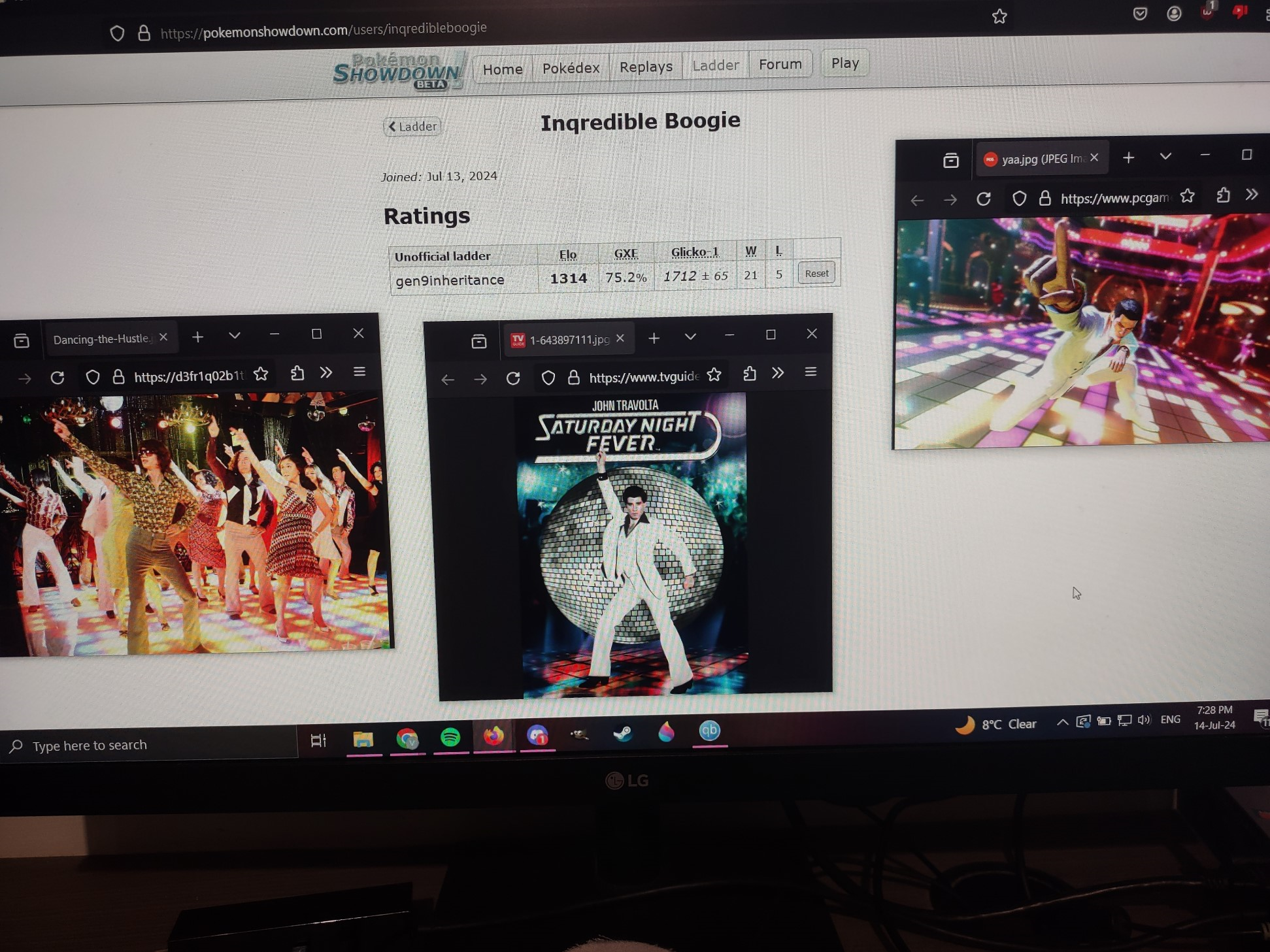
Task: Open hamburger menu in tvguide window
Action: (x=811, y=372)
